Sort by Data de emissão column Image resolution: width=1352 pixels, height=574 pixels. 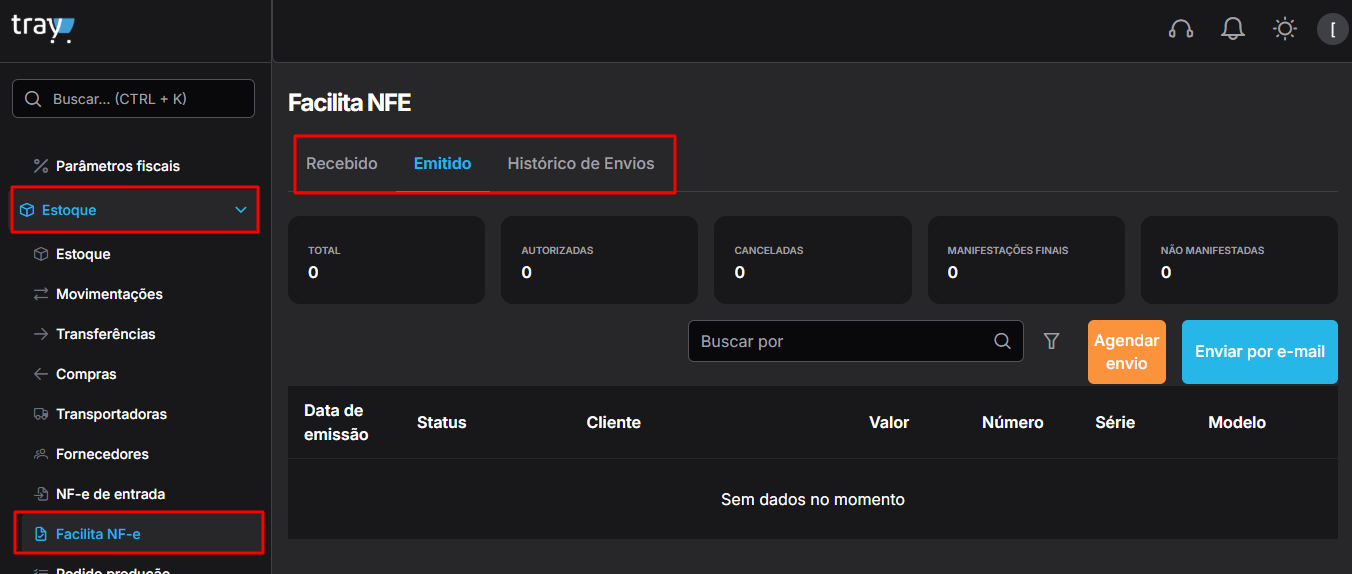coord(336,422)
